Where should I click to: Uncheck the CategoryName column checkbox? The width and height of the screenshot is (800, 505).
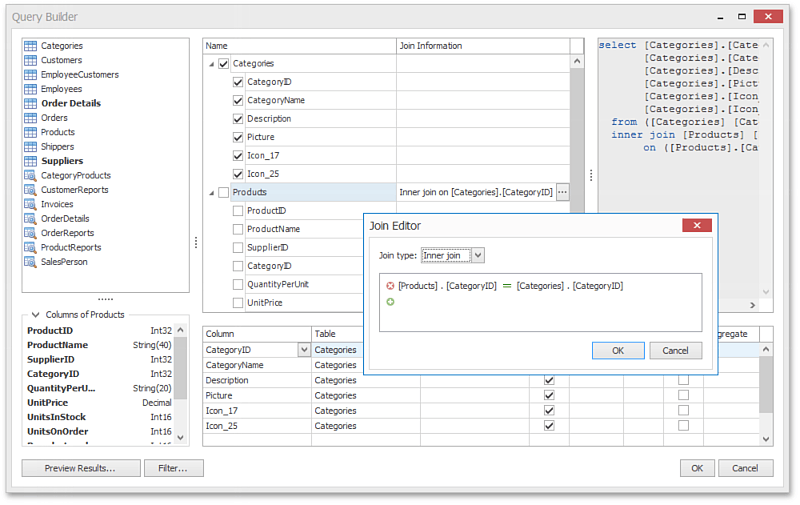(x=238, y=100)
